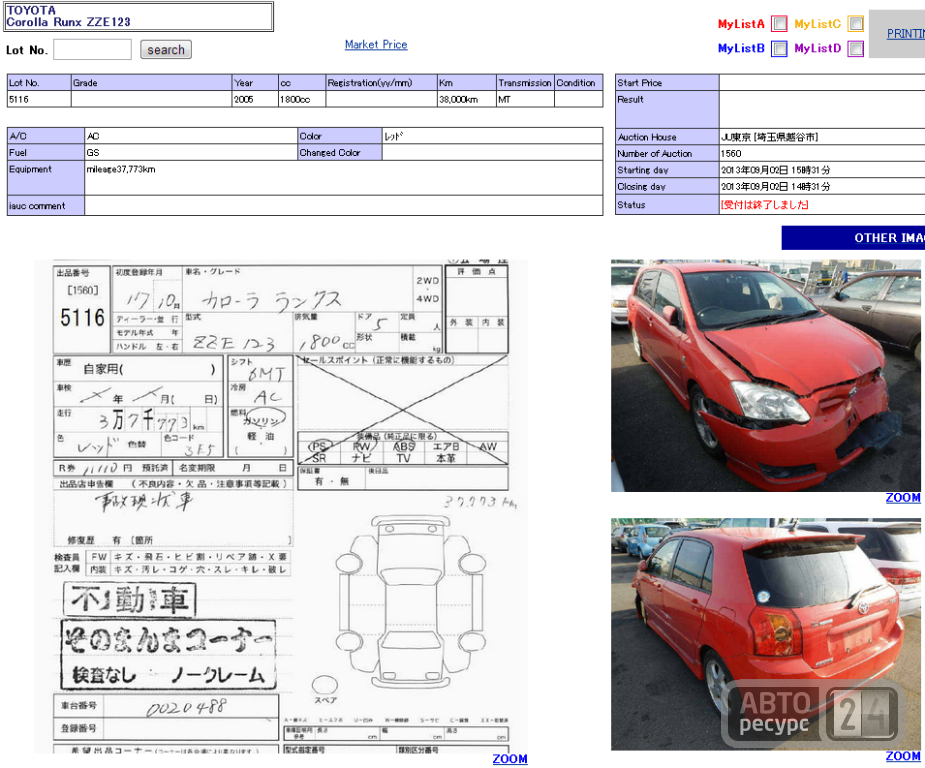Viewport: 925px width, 768px height.
Task: Click the search button
Action: coord(166,50)
